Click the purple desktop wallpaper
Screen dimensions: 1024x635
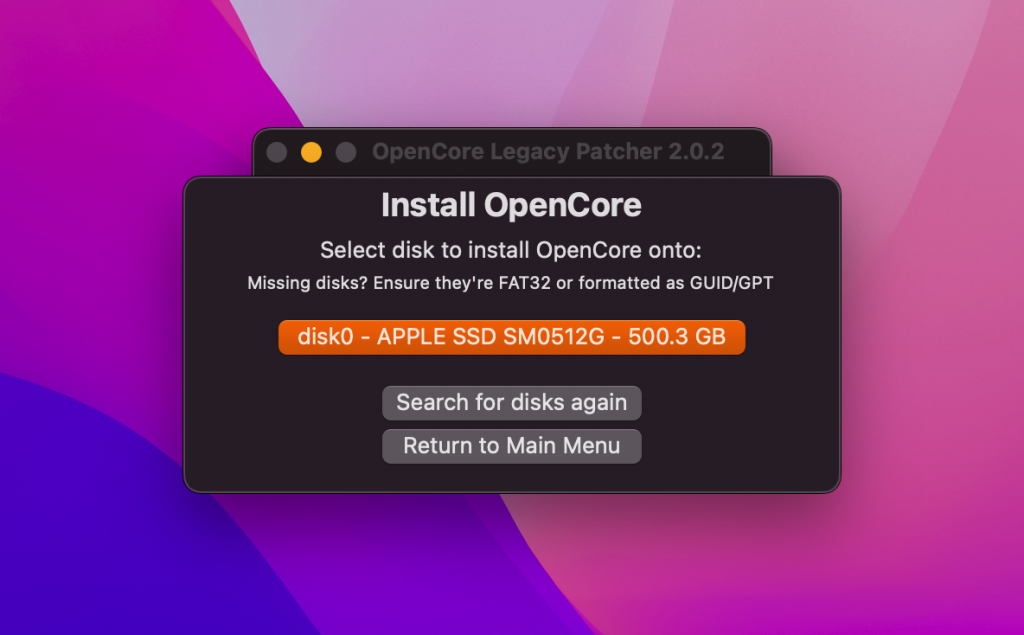click(100, 550)
